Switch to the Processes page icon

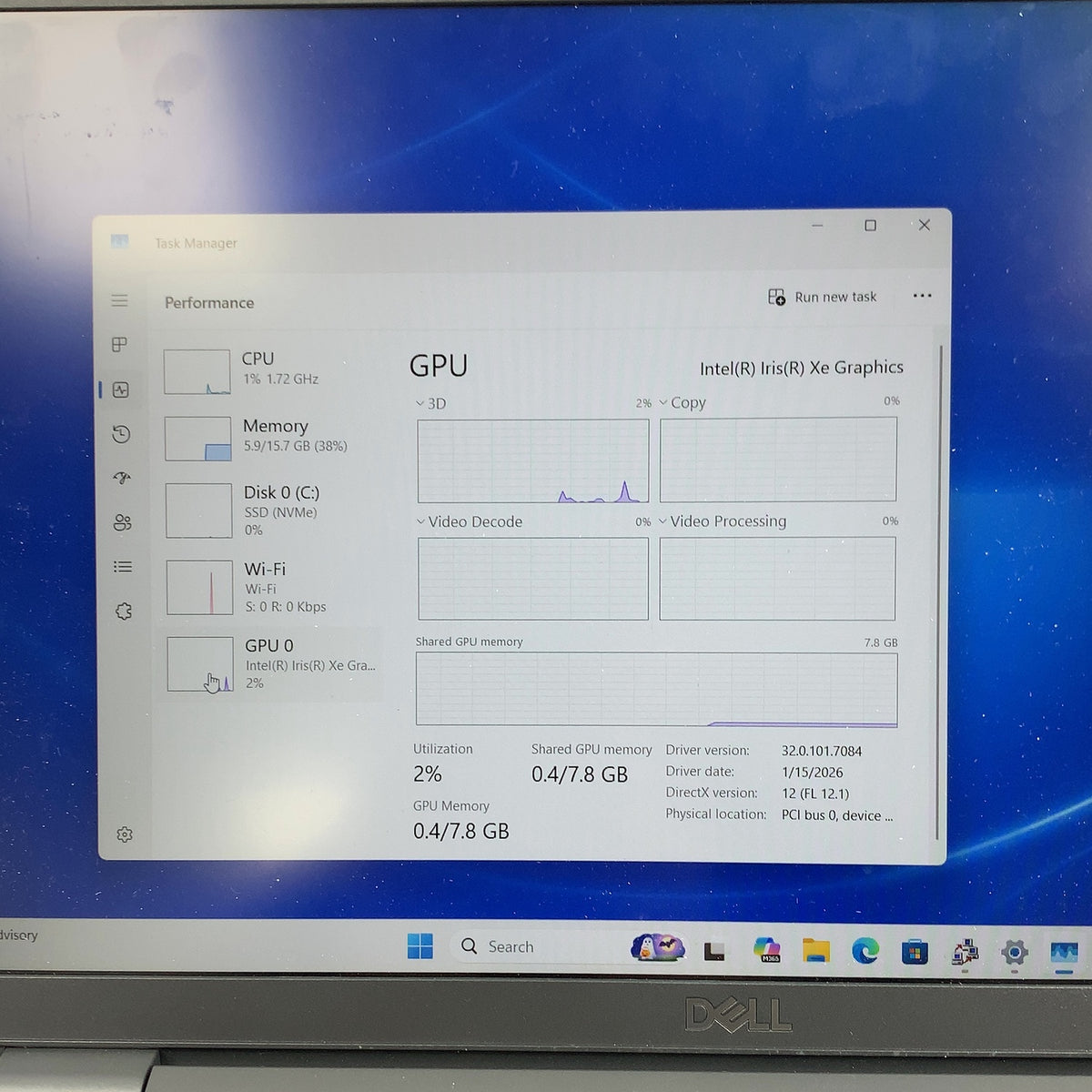[x=119, y=345]
